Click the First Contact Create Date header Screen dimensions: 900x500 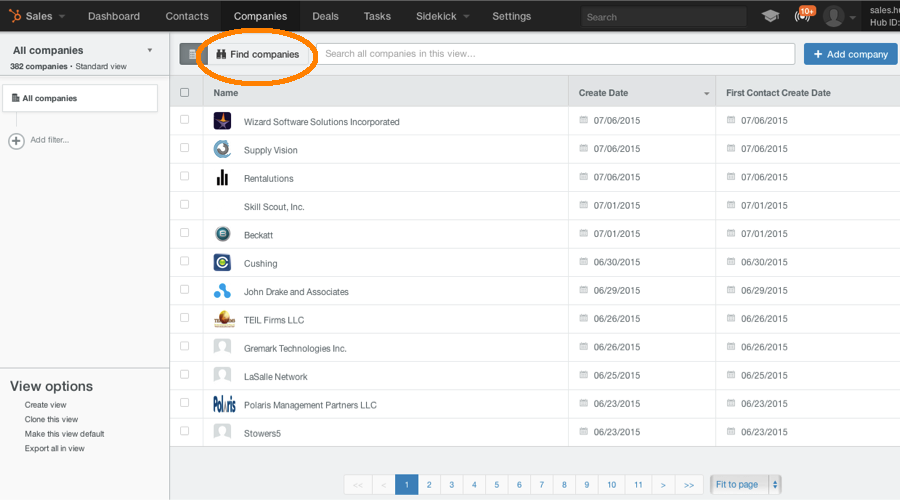tap(778, 93)
